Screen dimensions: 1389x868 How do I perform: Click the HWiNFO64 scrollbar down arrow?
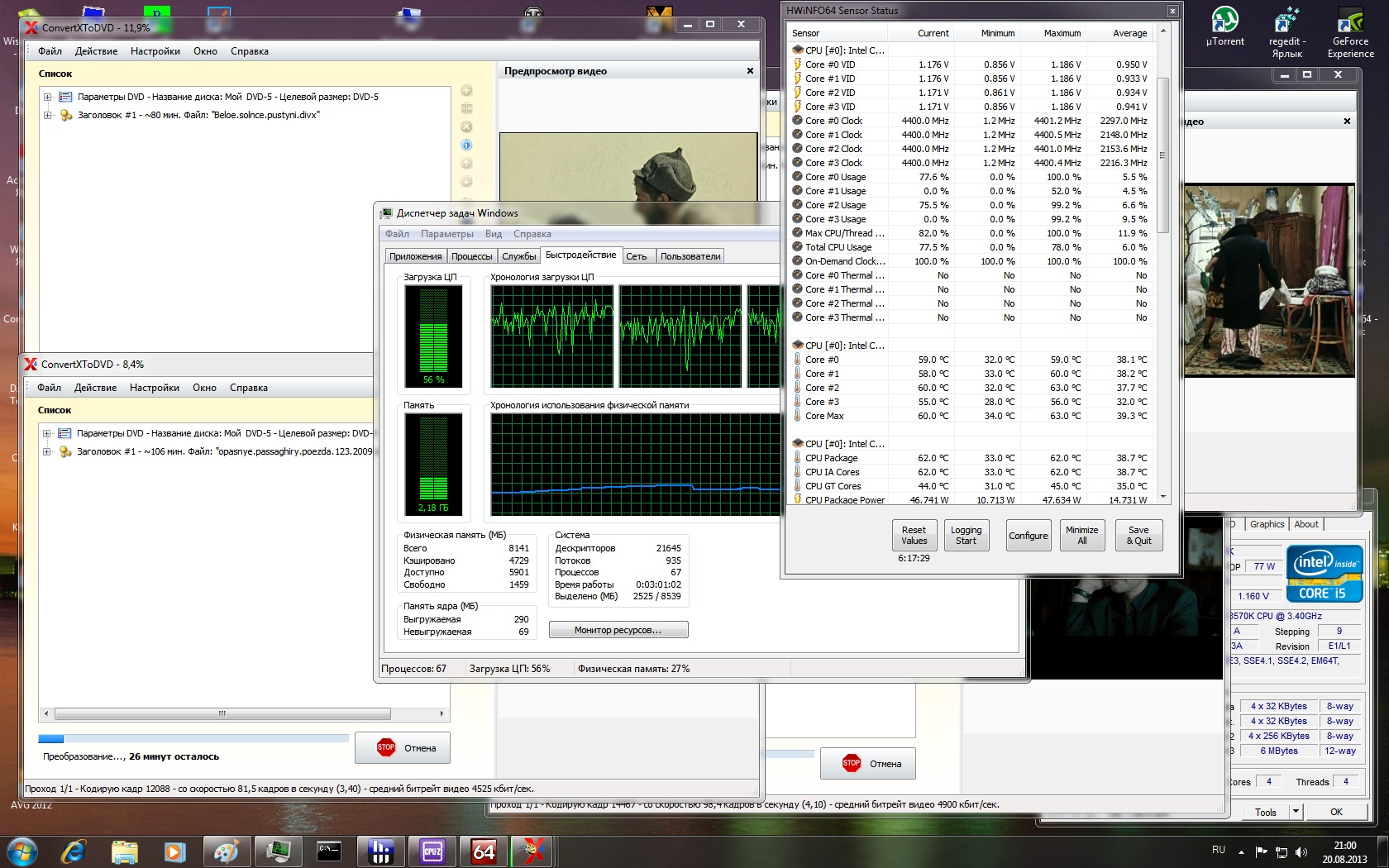coord(1162,497)
